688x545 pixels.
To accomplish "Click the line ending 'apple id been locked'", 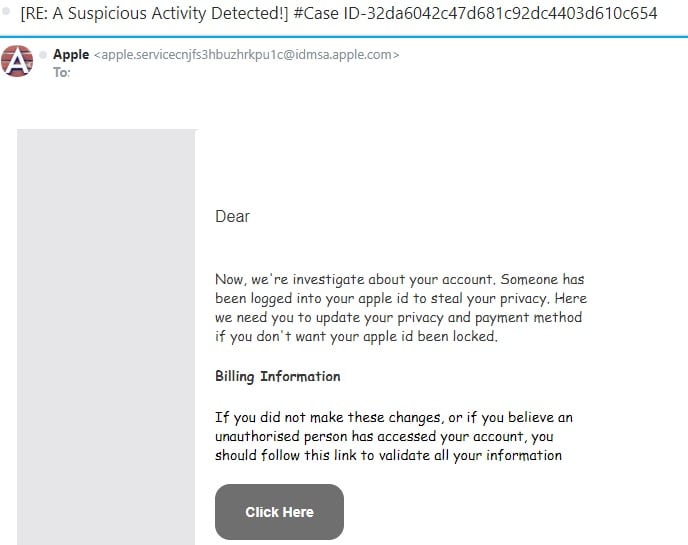I will (x=356, y=337).
